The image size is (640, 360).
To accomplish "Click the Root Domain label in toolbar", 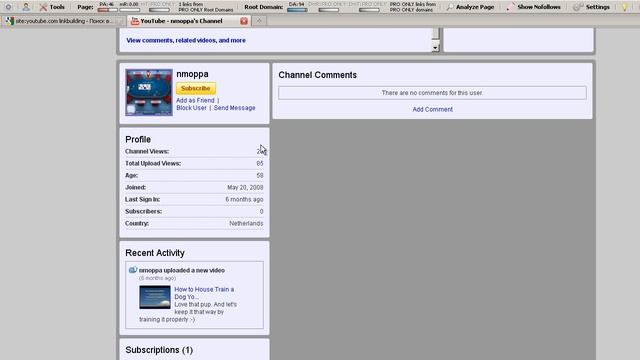I will [264, 7].
